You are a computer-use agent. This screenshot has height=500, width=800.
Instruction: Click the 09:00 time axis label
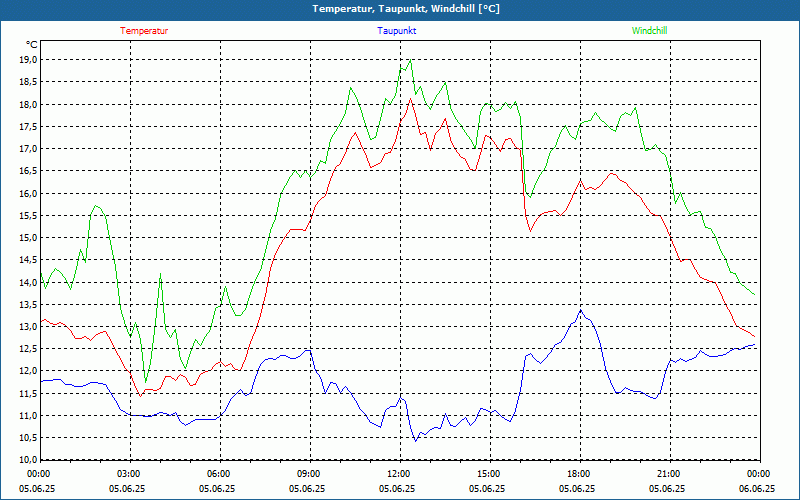(308, 474)
